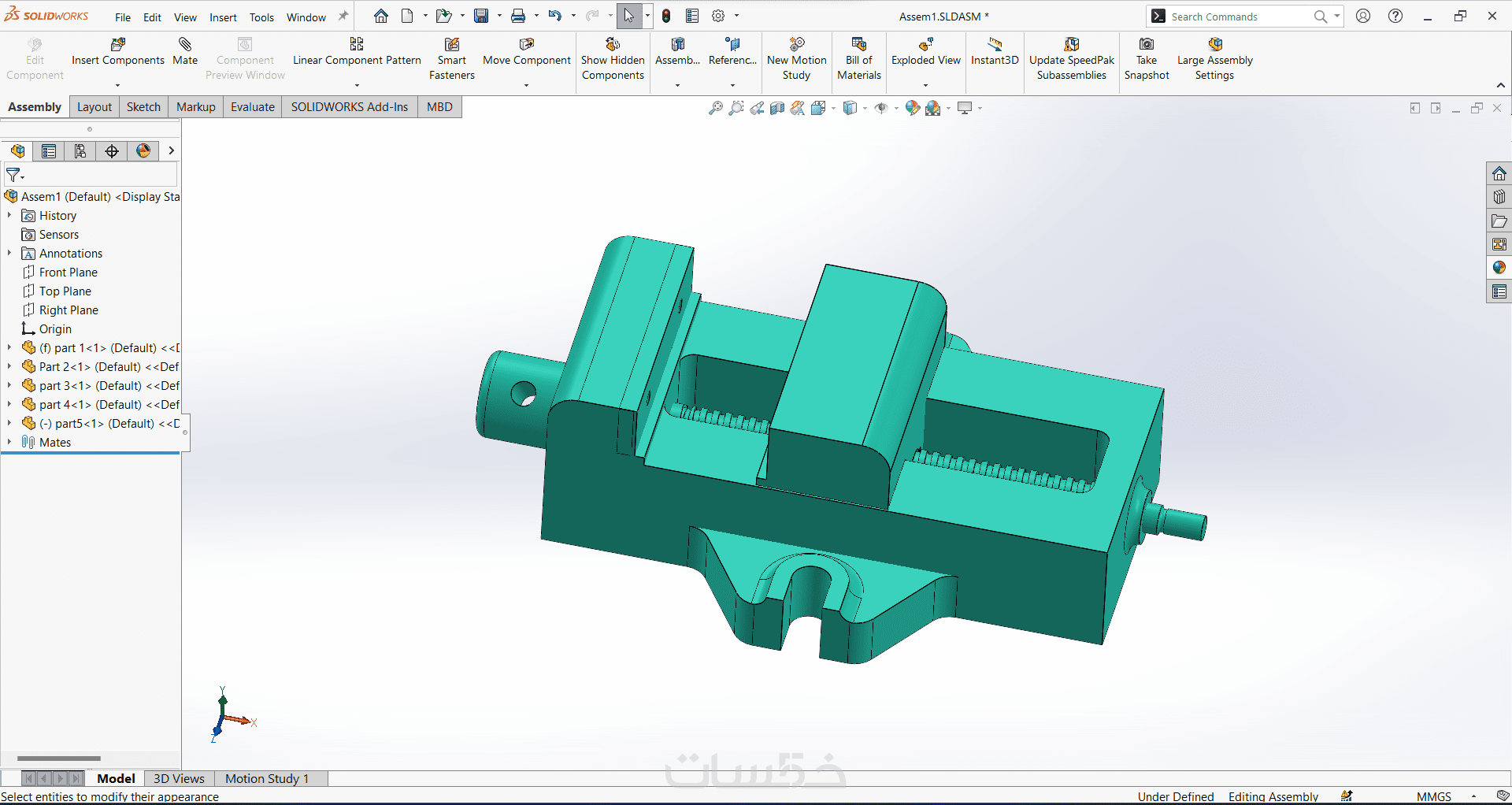Create a New Motion Study
This screenshot has height=805, width=1512.
point(797,59)
